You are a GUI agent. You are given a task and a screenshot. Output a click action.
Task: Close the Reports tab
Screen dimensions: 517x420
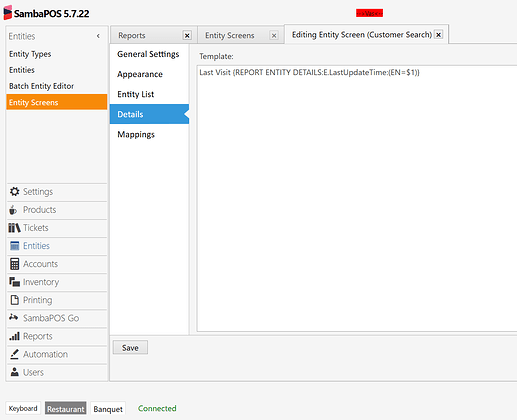[x=187, y=35]
